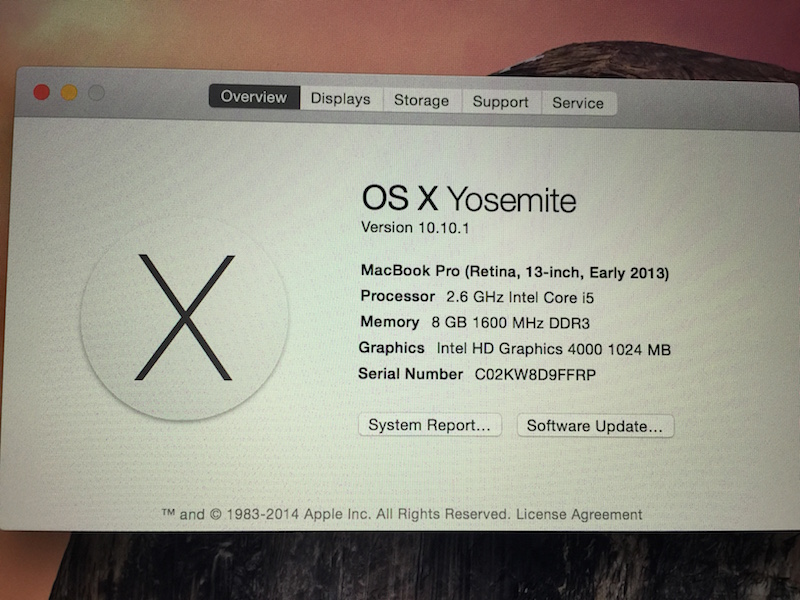The height and width of the screenshot is (600, 800).
Task: Go to the Service tab
Action: [x=578, y=103]
